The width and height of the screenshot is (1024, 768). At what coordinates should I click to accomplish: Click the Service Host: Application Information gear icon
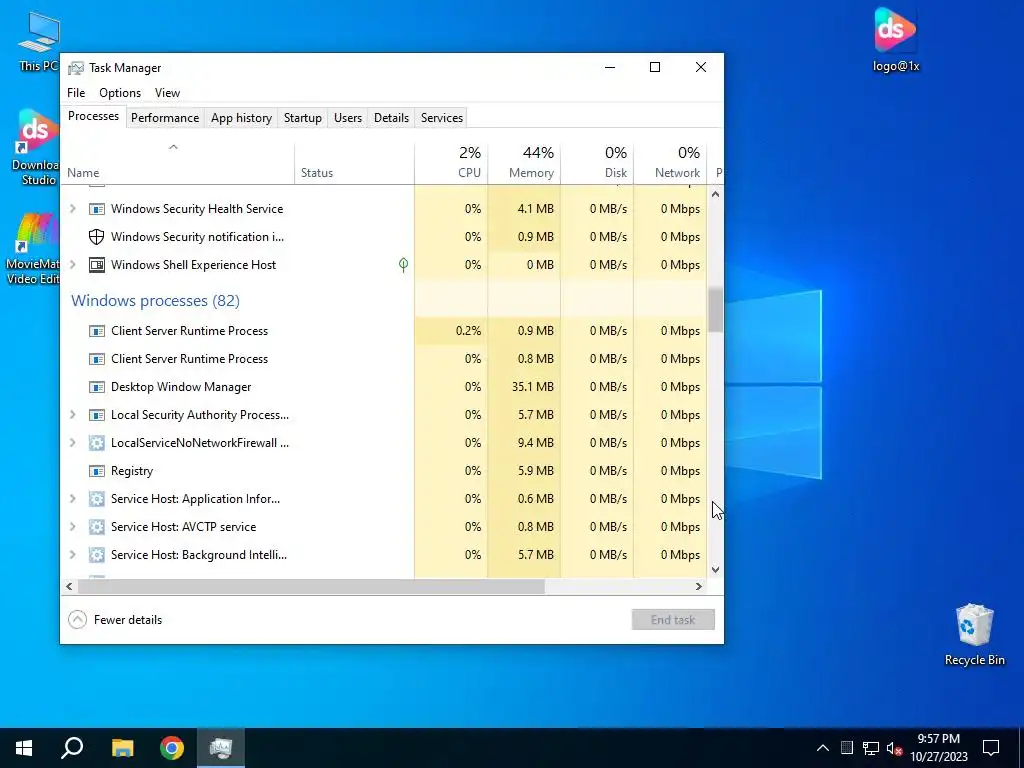97,500
